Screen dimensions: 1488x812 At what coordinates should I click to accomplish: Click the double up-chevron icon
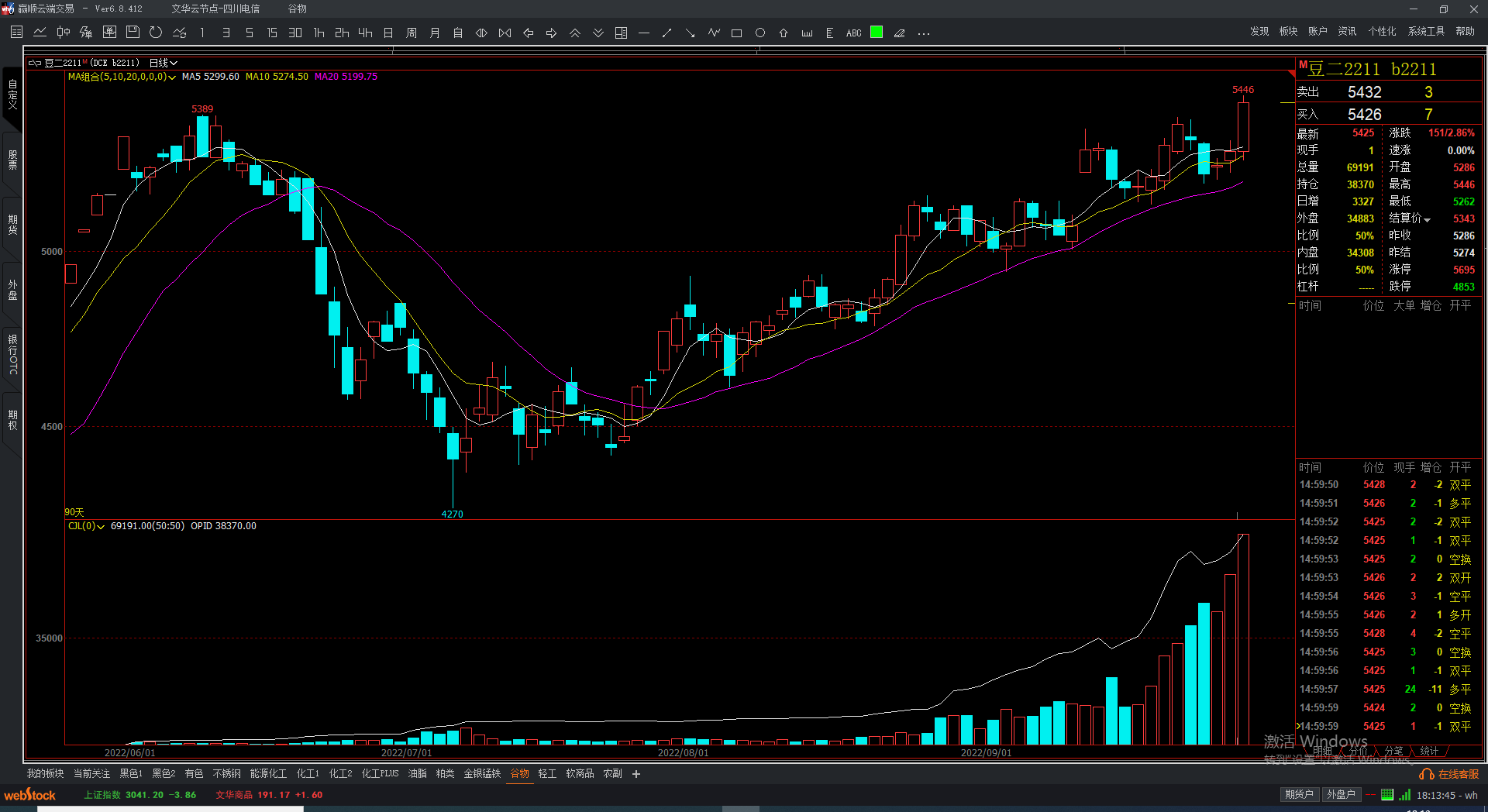click(x=574, y=33)
